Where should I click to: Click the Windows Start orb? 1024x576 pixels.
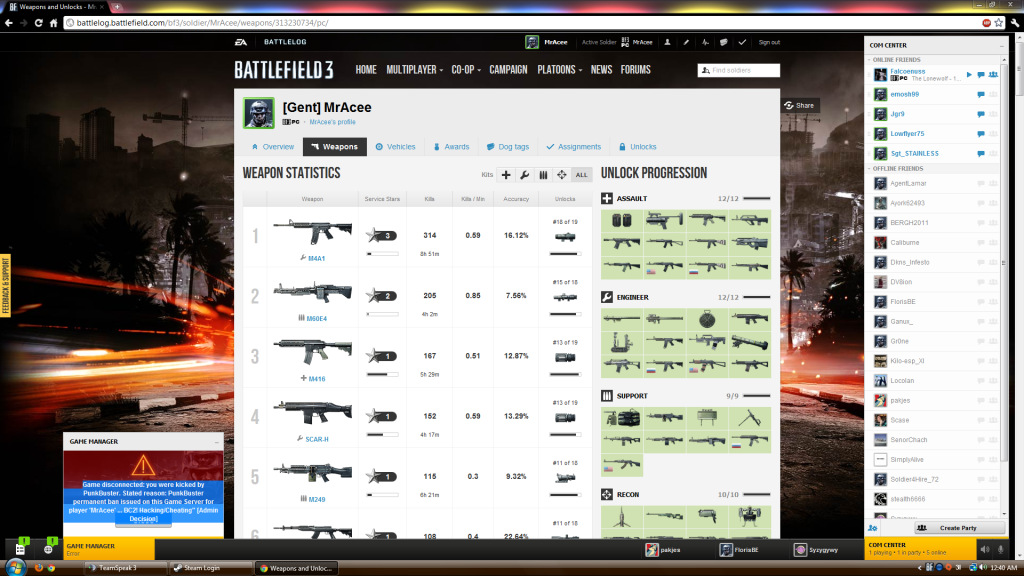[15, 567]
